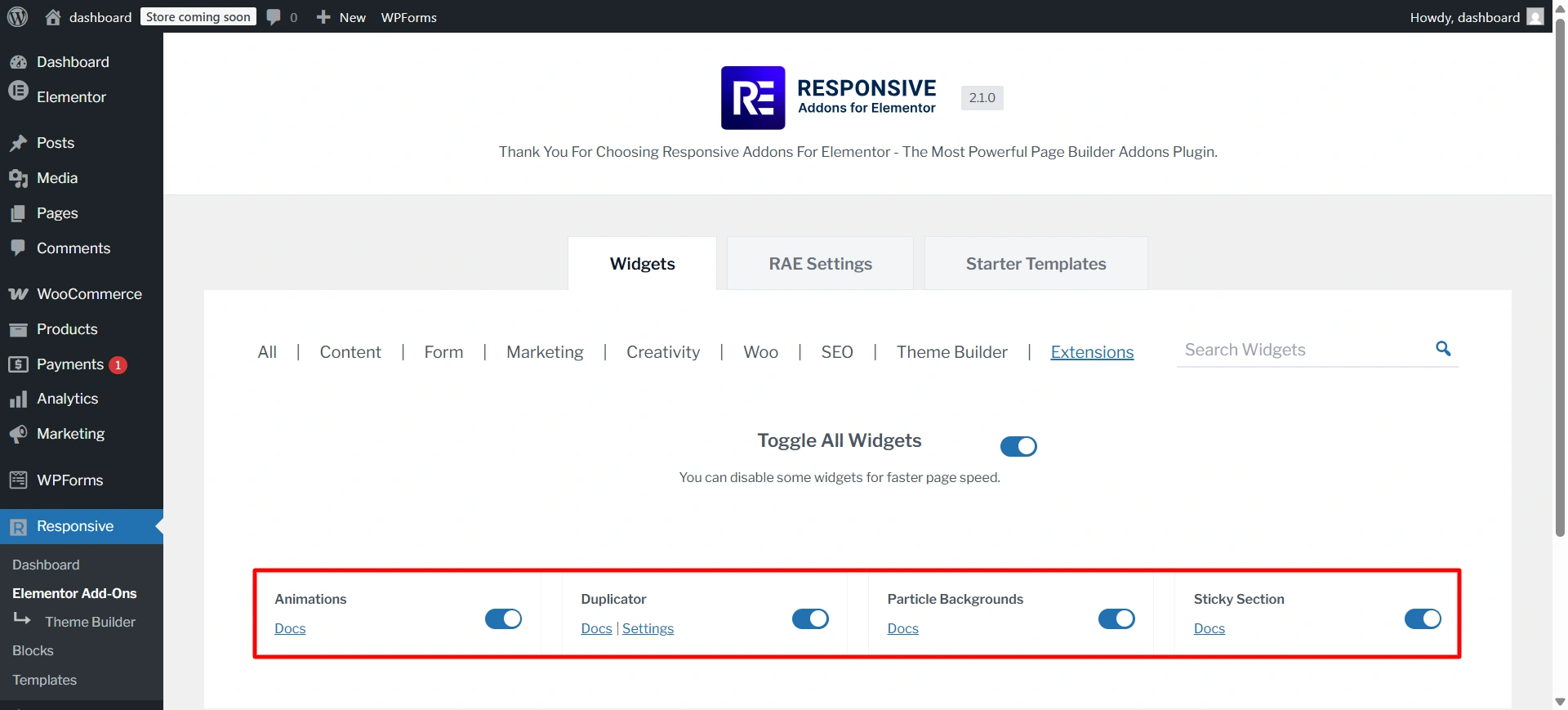Filter widgets by Content
This screenshot has height=710, width=1568.
coord(350,352)
